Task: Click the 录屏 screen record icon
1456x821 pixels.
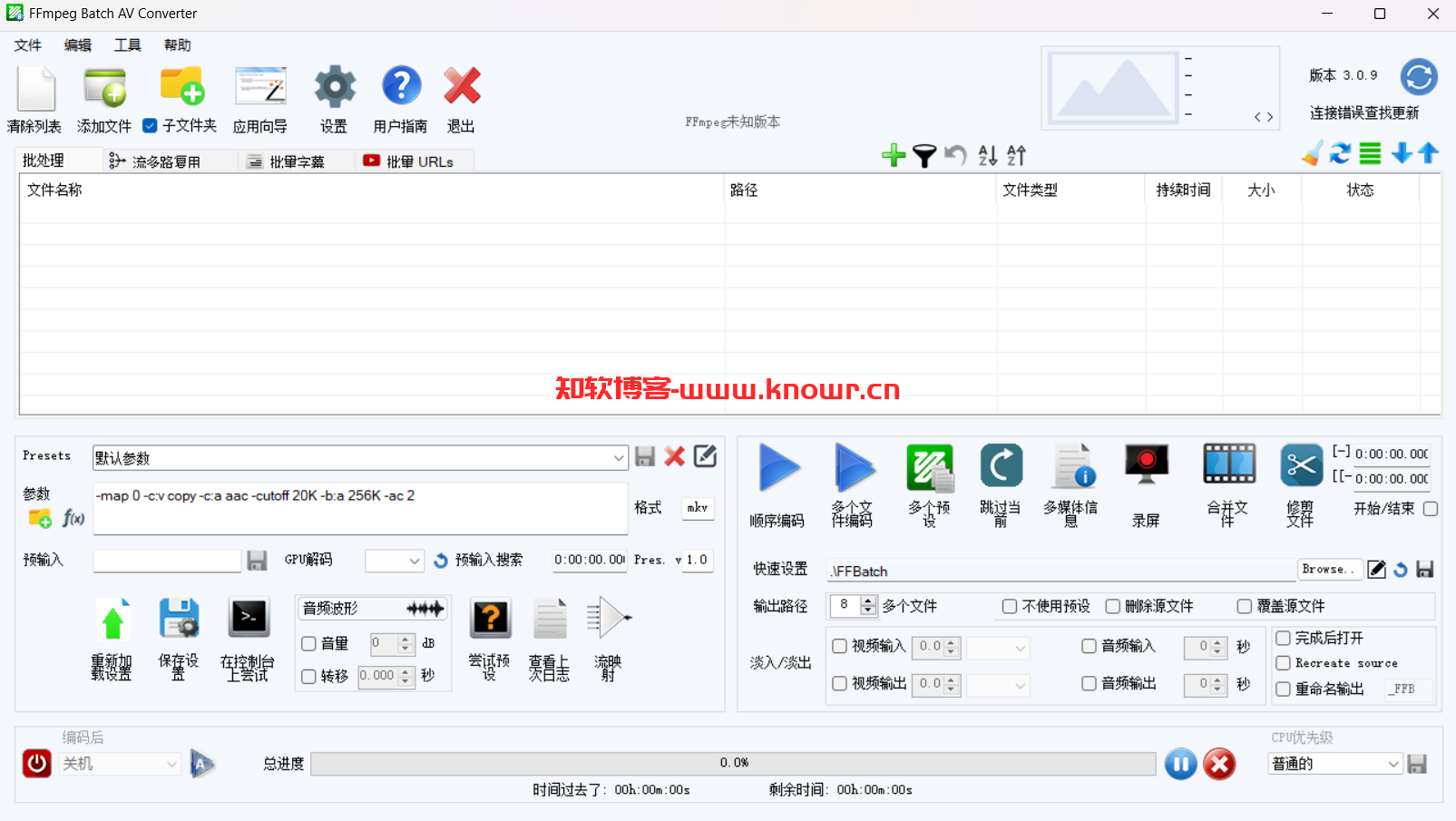Action: tap(1147, 464)
